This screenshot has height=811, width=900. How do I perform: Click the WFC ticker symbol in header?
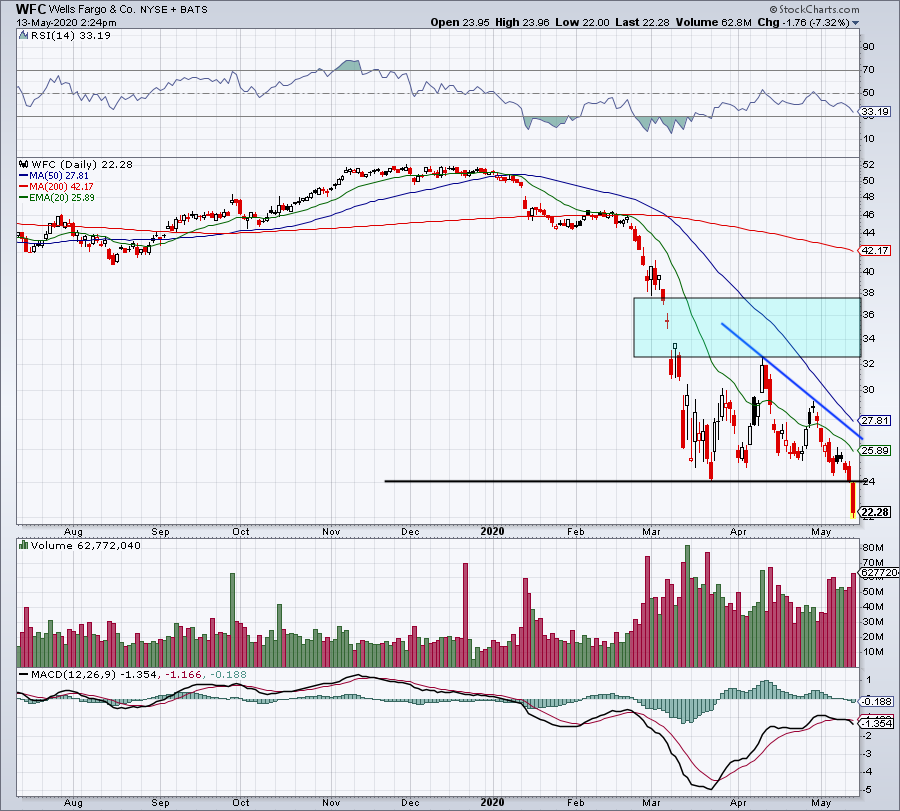(x=31, y=9)
